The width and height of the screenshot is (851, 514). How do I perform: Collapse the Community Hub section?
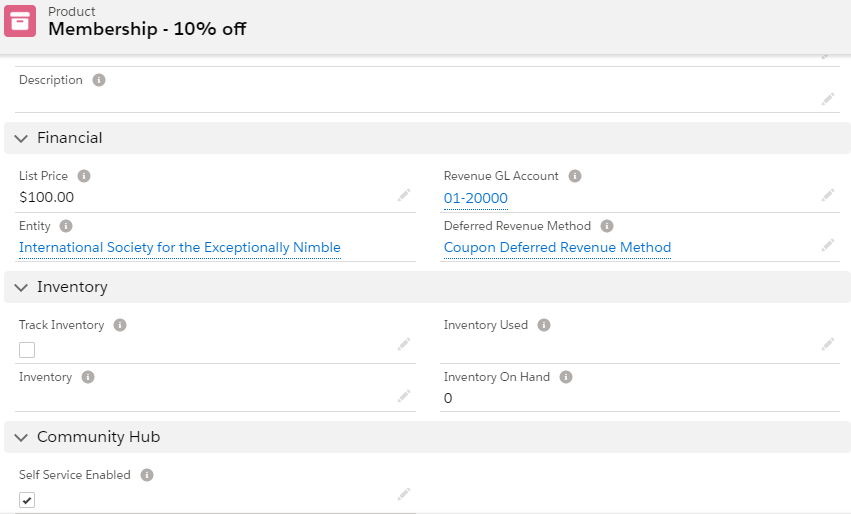coord(21,437)
